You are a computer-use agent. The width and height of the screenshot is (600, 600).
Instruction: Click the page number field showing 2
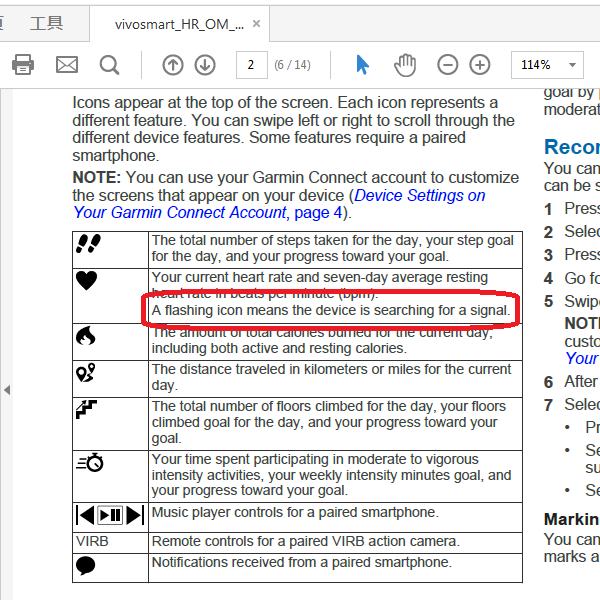coord(251,65)
